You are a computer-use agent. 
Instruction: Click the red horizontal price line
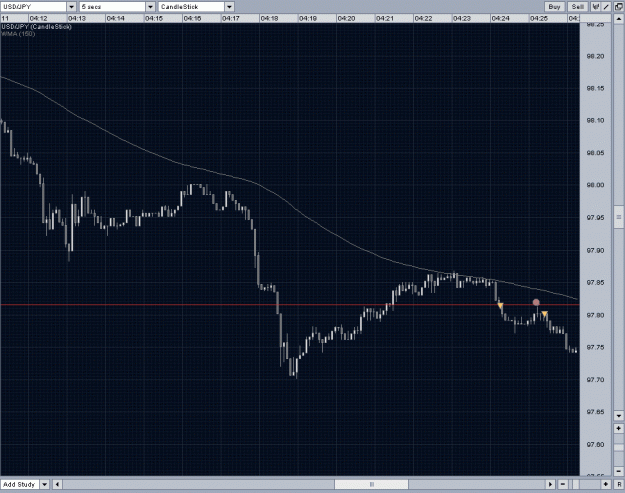tap(290, 304)
